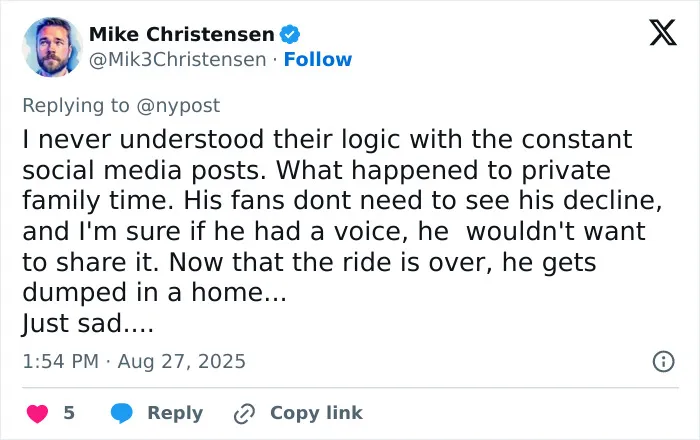The width and height of the screenshot is (700, 440).
Task: Follow the @Mik3Christensen account
Action: (318, 59)
